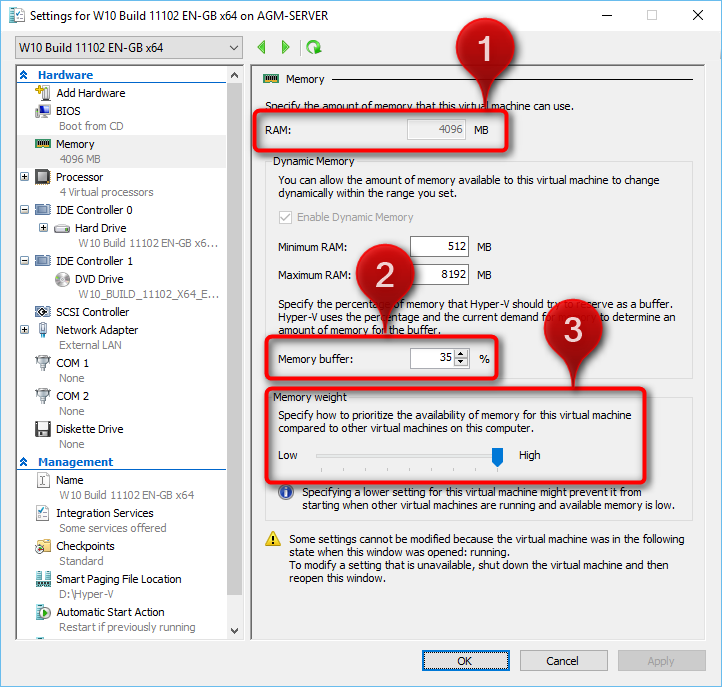Screen dimensions: 722x687
Task: Close the Settings window
Action: click(x=698, y=15)
